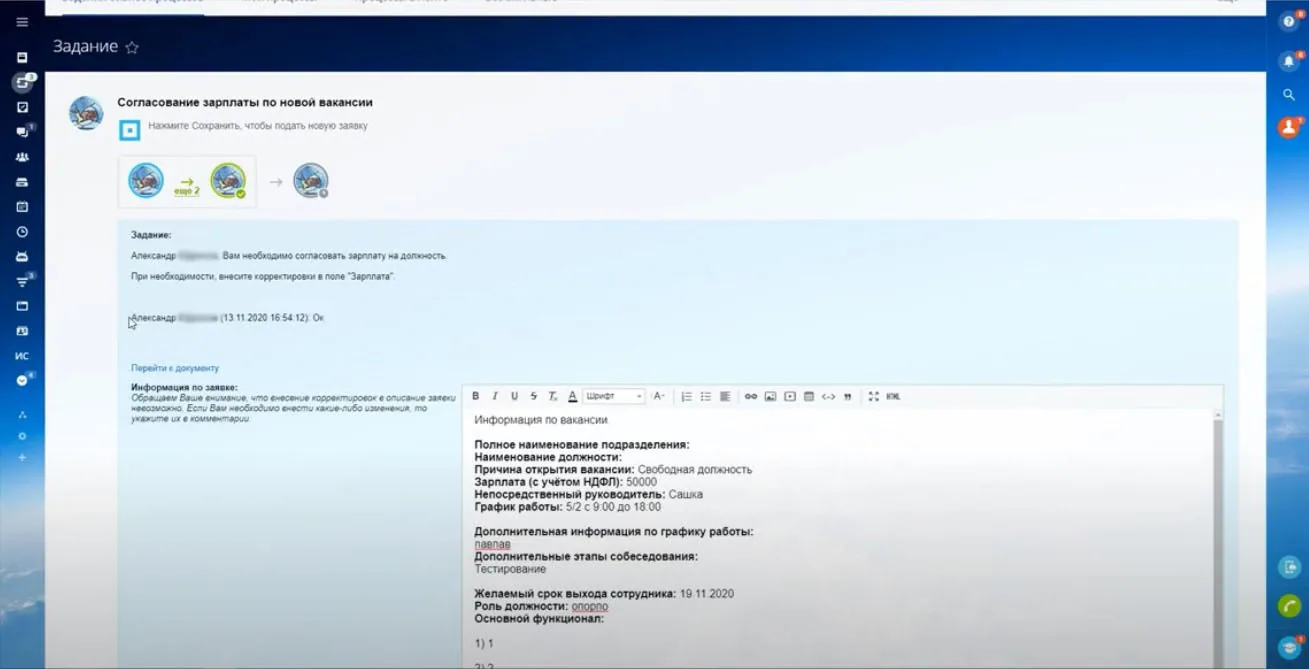Open the notifications bell icon
Viewport: 1309px width, 669px height.
coord(1288,61)
